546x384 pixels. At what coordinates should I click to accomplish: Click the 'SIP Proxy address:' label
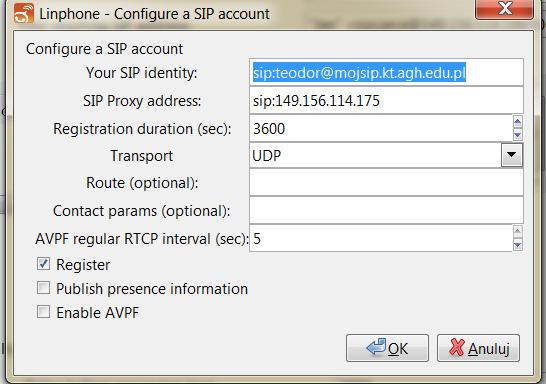tap(142, 101)
